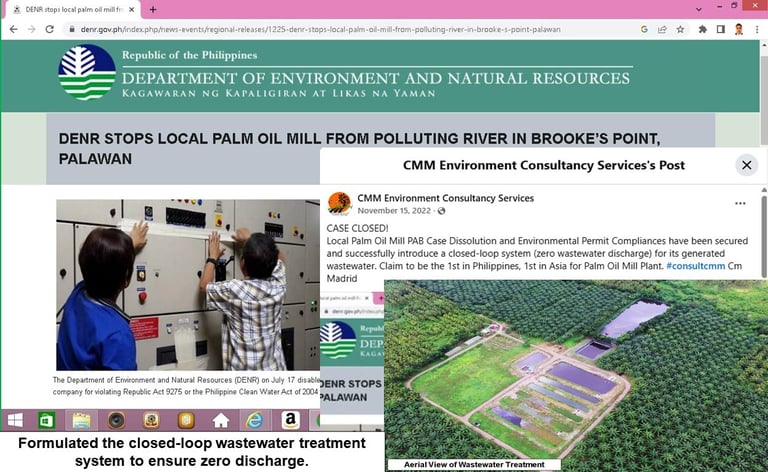The image size is (768, 472).
Task: Open the officials sealing panel photo
Action: click(x=188, y=284)
